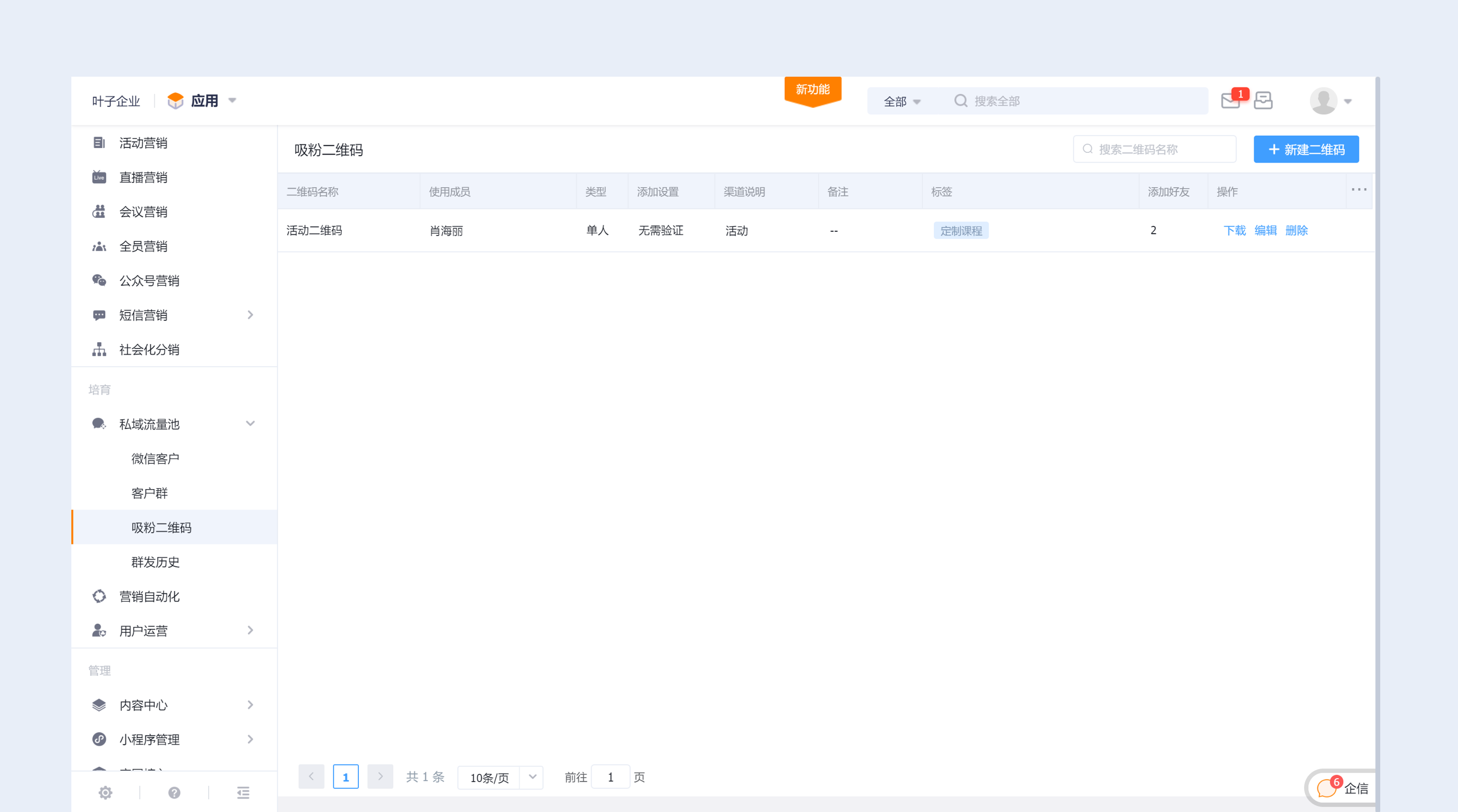Click the 营销自动化 cycle icon
The height and width of the screenshot is (812, 1458).
(x=99, y=596)
